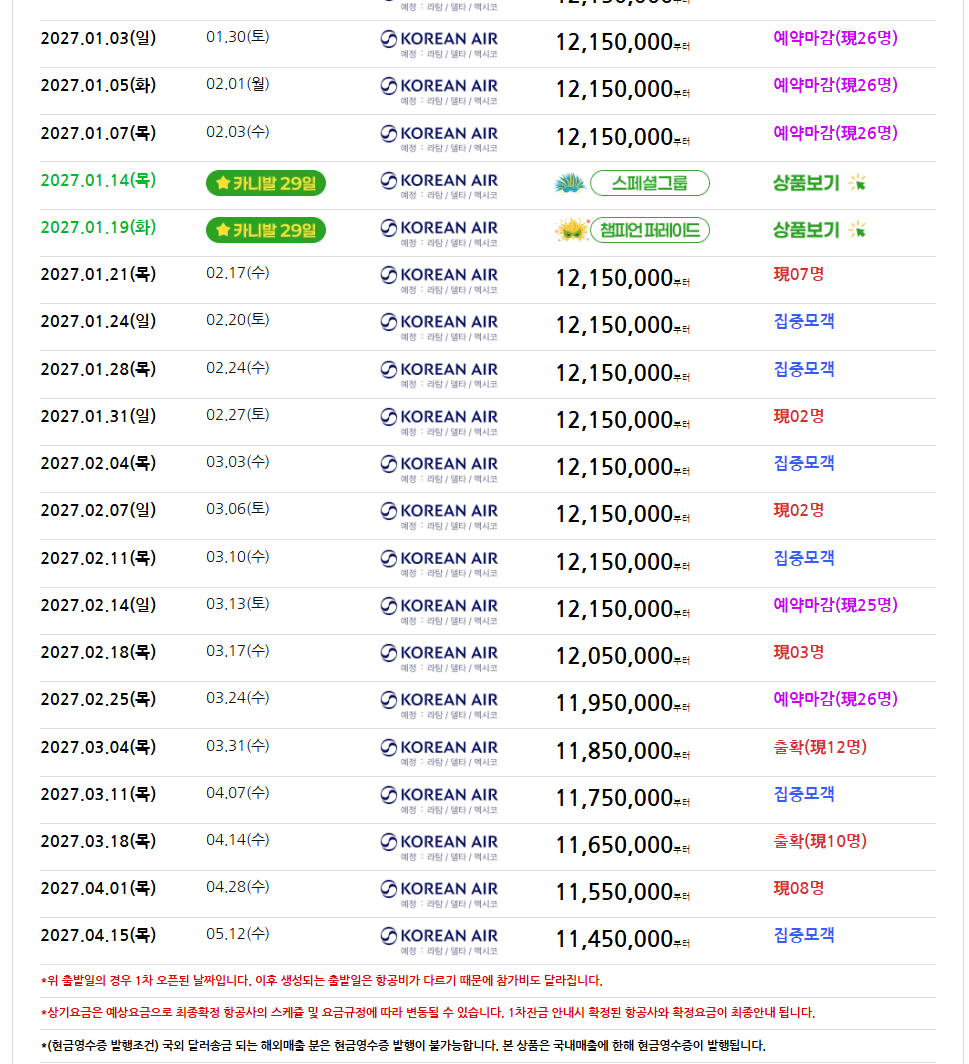969x1064 pixels.
Task: Click the sparkle cursor icon next to 상품보기 on 01.14 row
Action: click(858, 183)
